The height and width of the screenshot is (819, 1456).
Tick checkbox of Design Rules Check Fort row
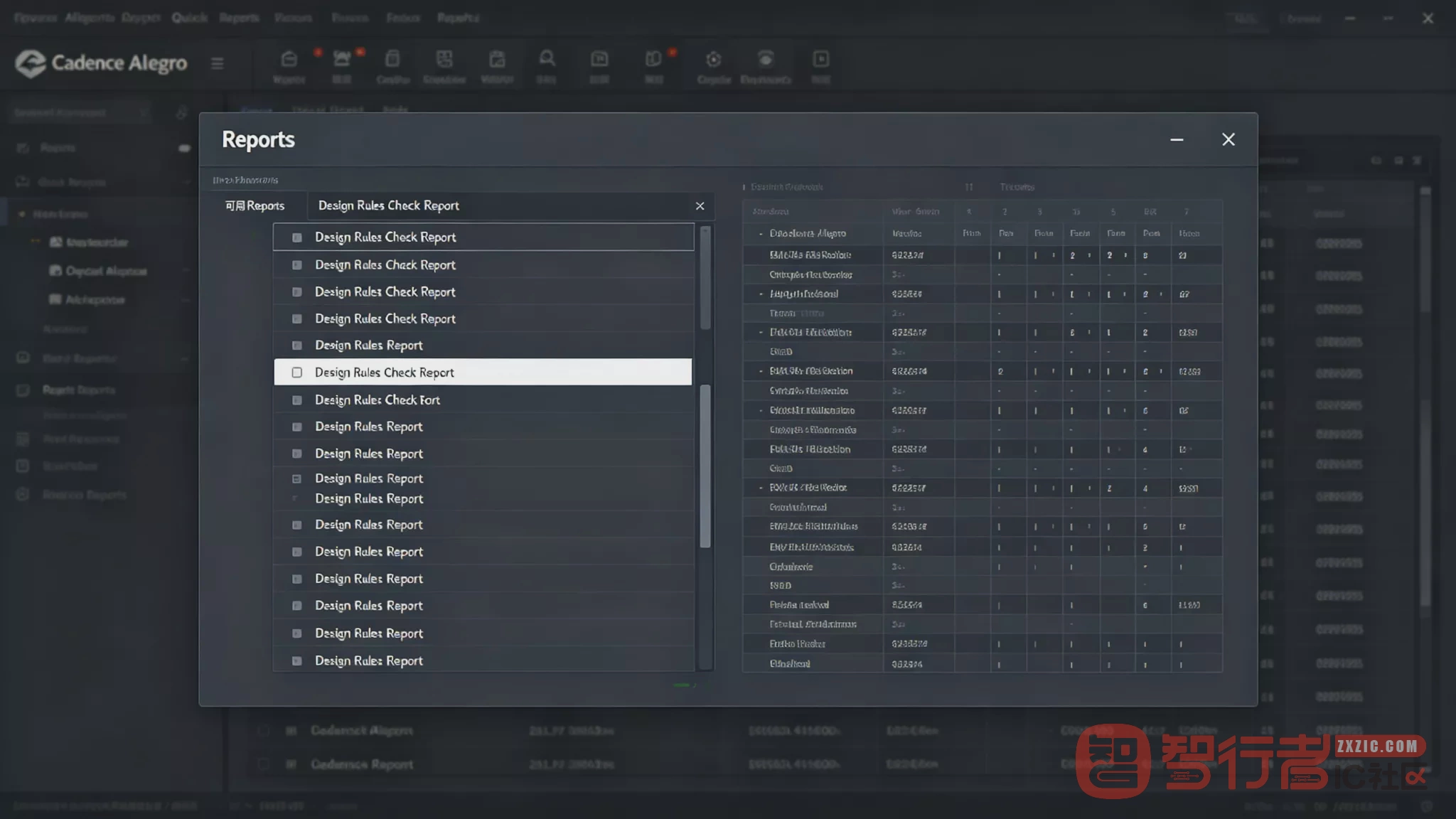click(x=297, y=400)
